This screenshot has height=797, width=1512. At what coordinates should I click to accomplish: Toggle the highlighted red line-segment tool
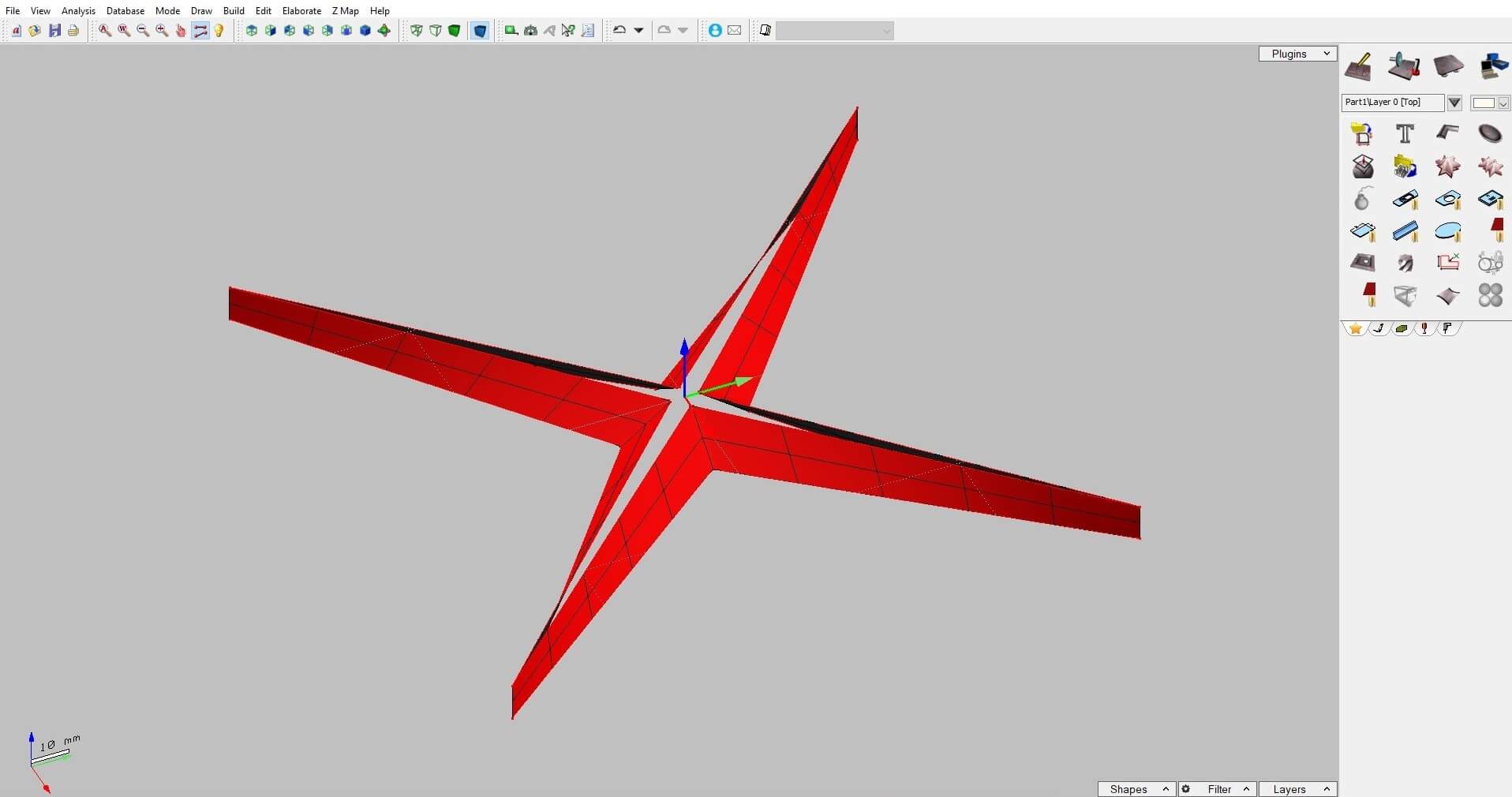pyautogui.click(x=200, y=31)
